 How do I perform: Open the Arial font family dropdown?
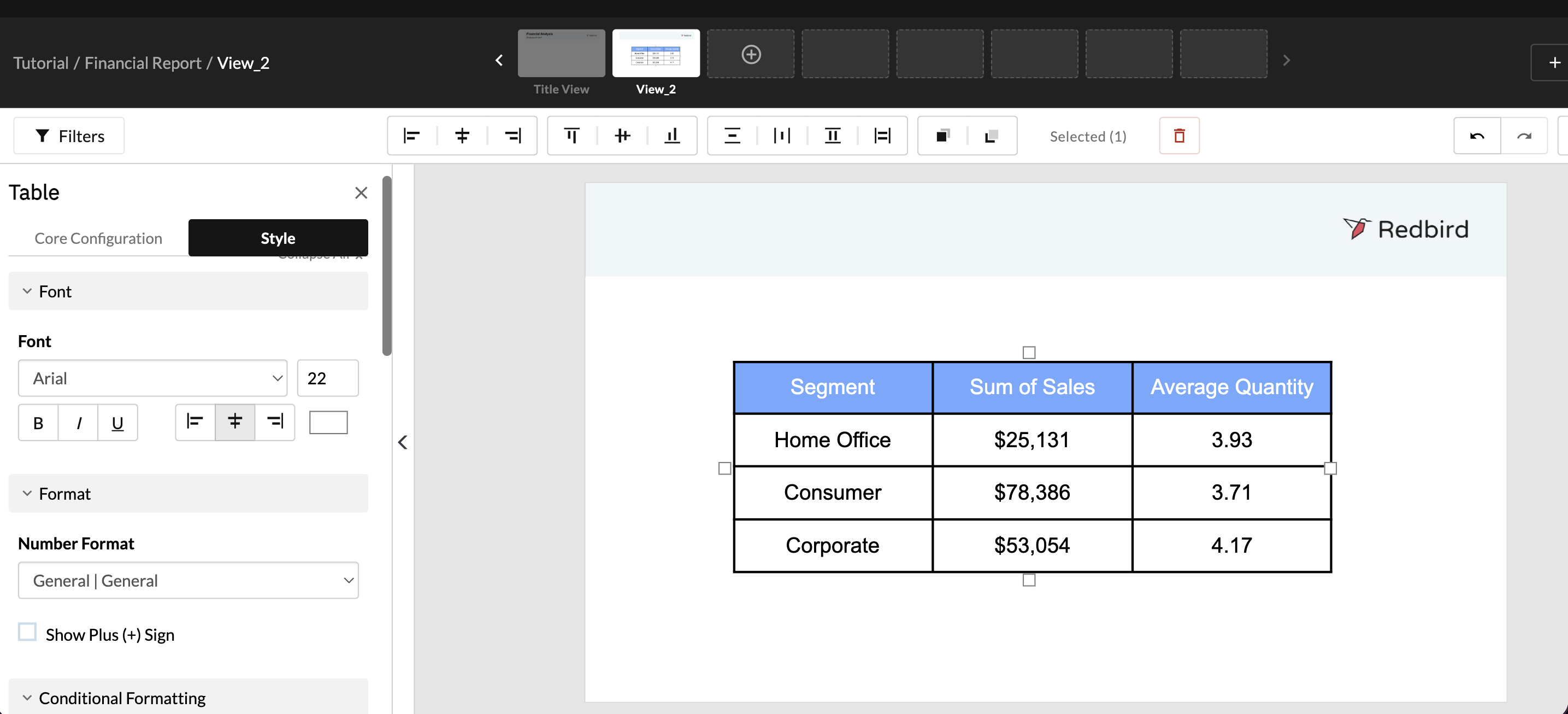[153, 378]
